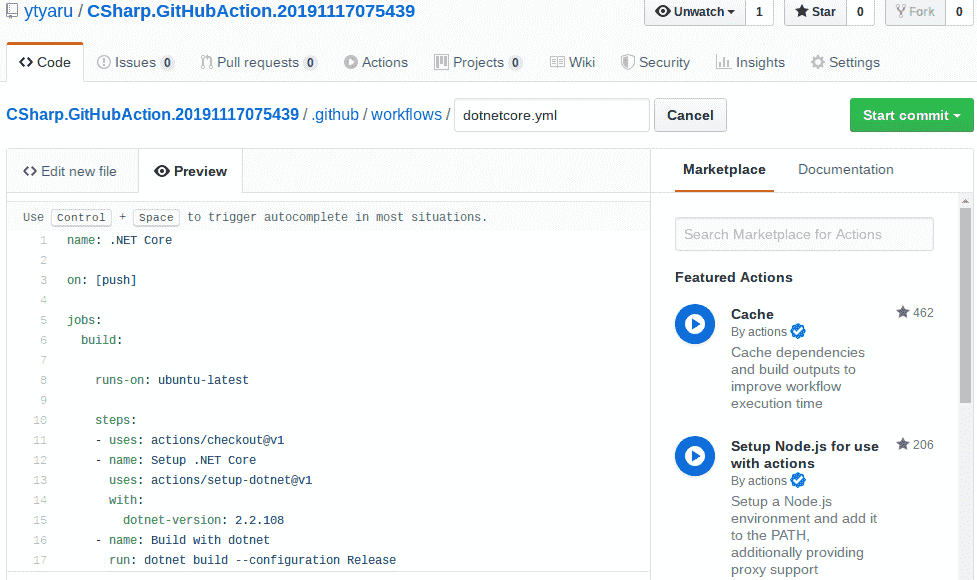This screenshot has height=580, width=977.
Task: Open the Pull requests tab
Action: click(258, 62)
